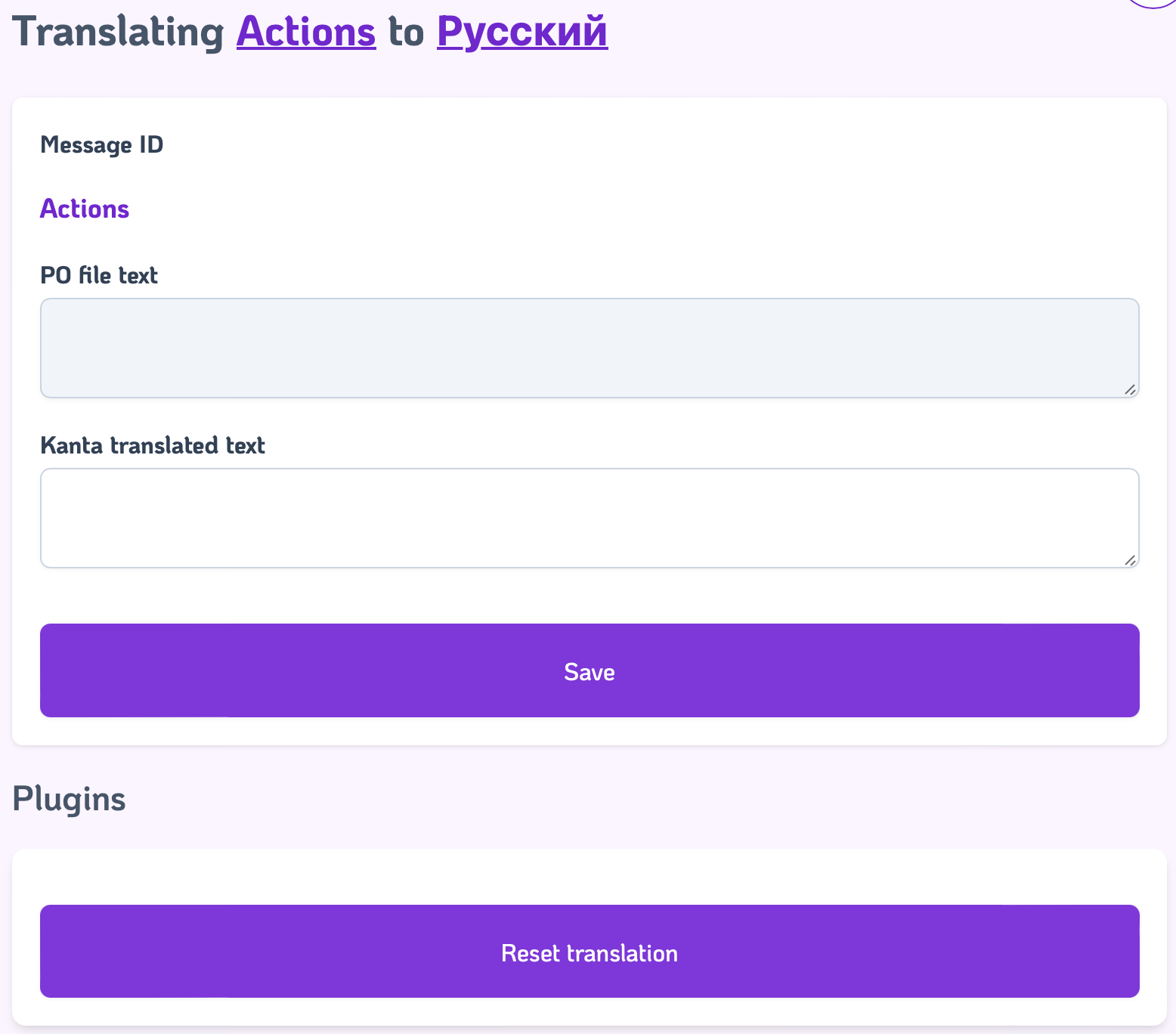Viewport: 1176px width, 1034px height.
Task: Open the Actions link in the page heading
Action: pos(305,32)
